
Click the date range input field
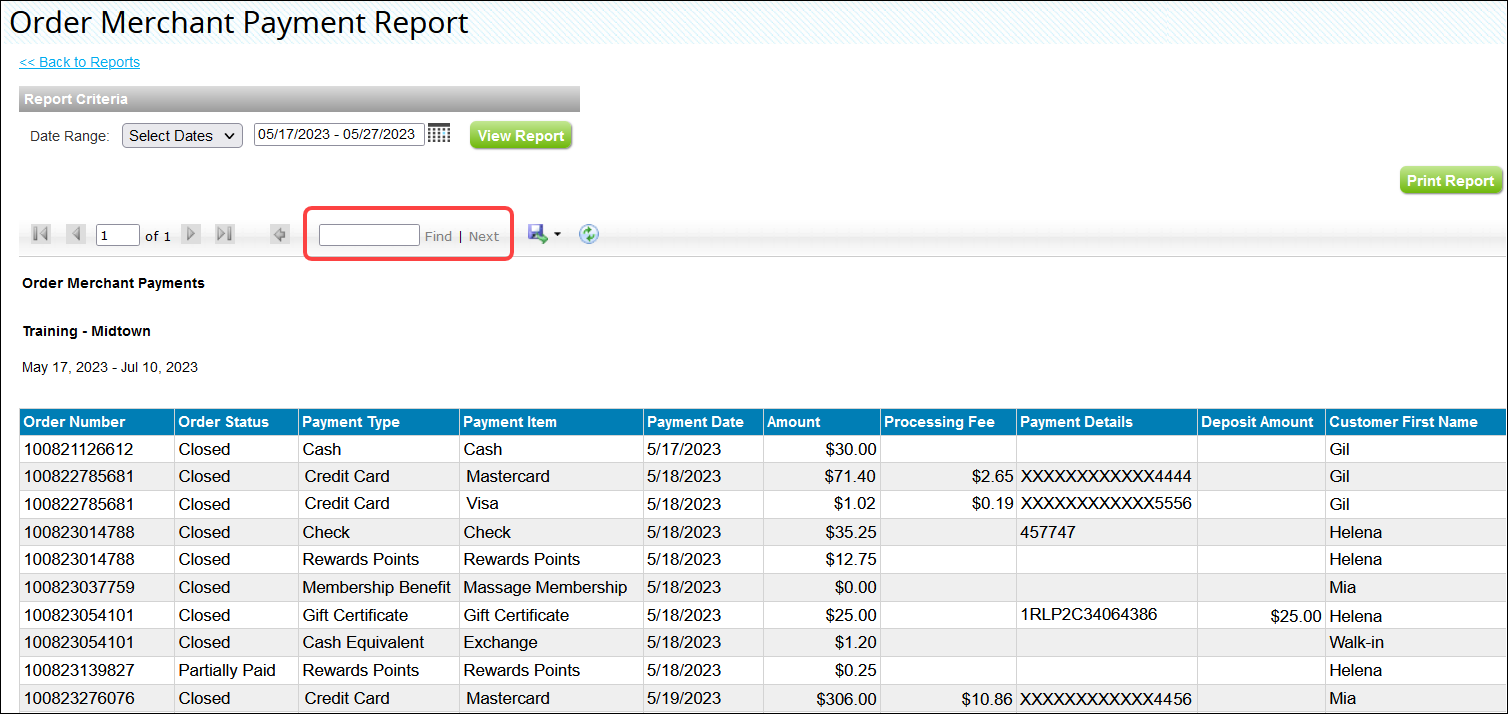pyautogui.click(x=339, y=134)
